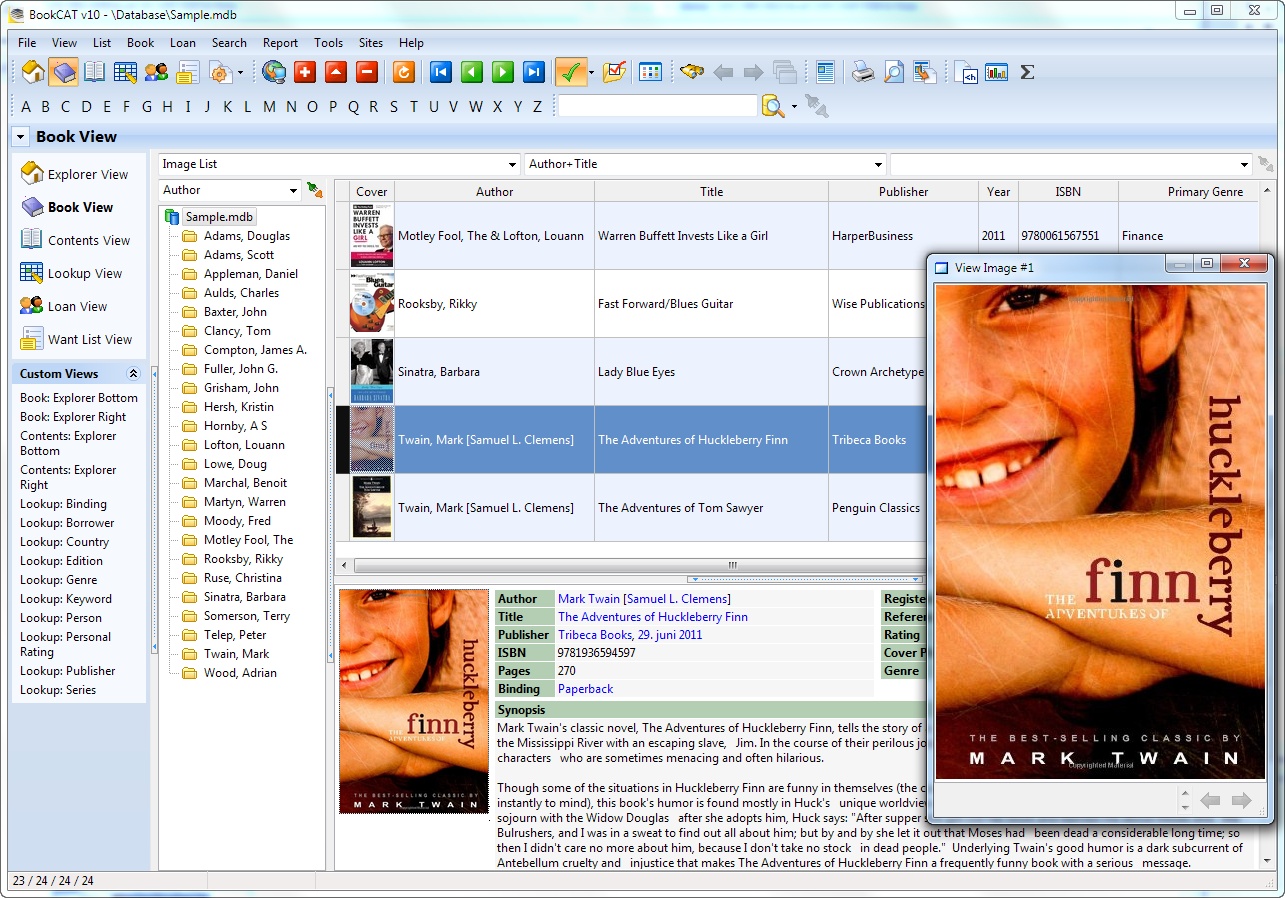Click the orange refresh icon
Image resolution: width=1285 pixels, height=898 pixels.
click(x=404, y=72)
